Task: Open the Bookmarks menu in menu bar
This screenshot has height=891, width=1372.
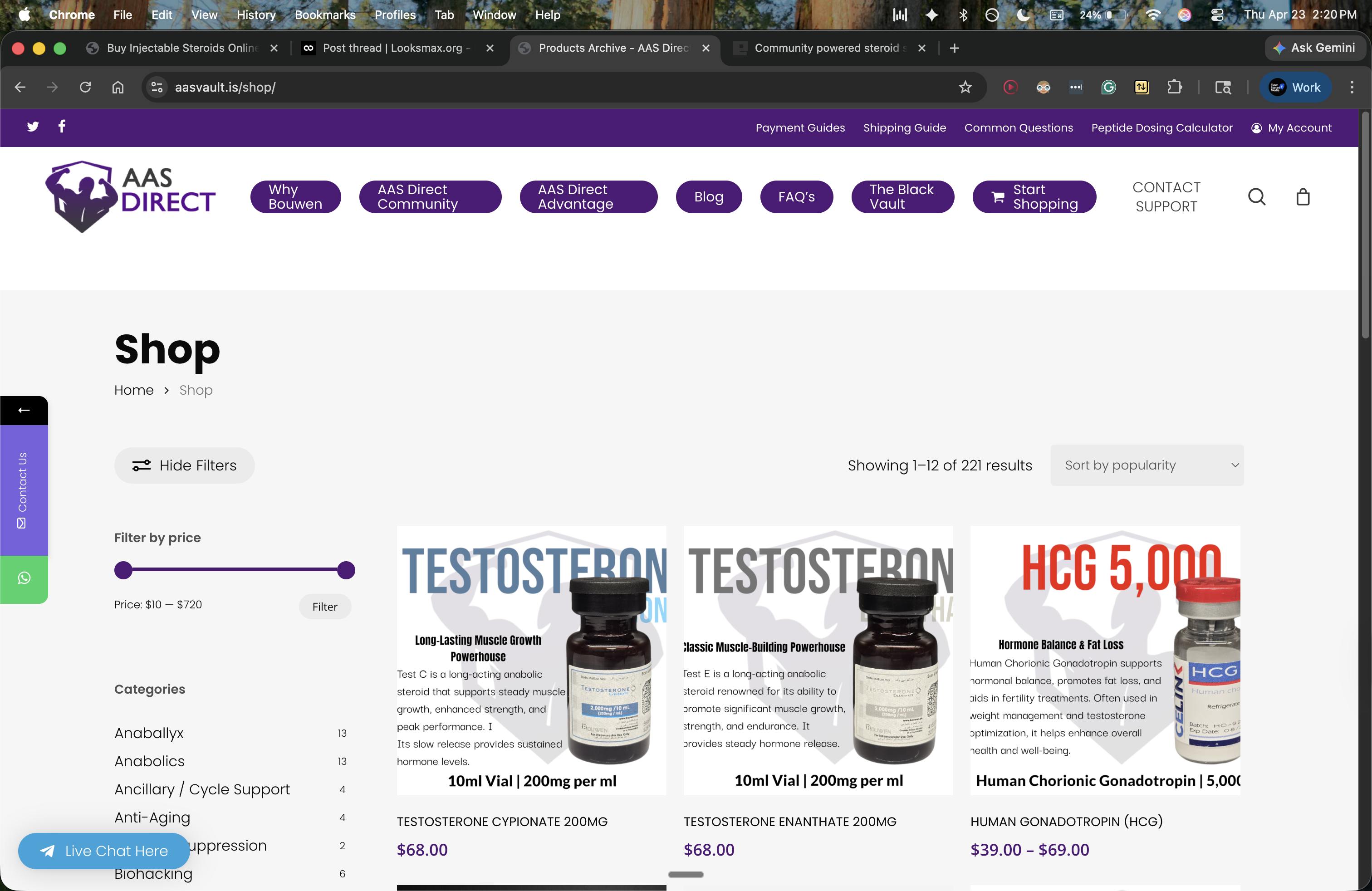Action: tap(324, 15)
